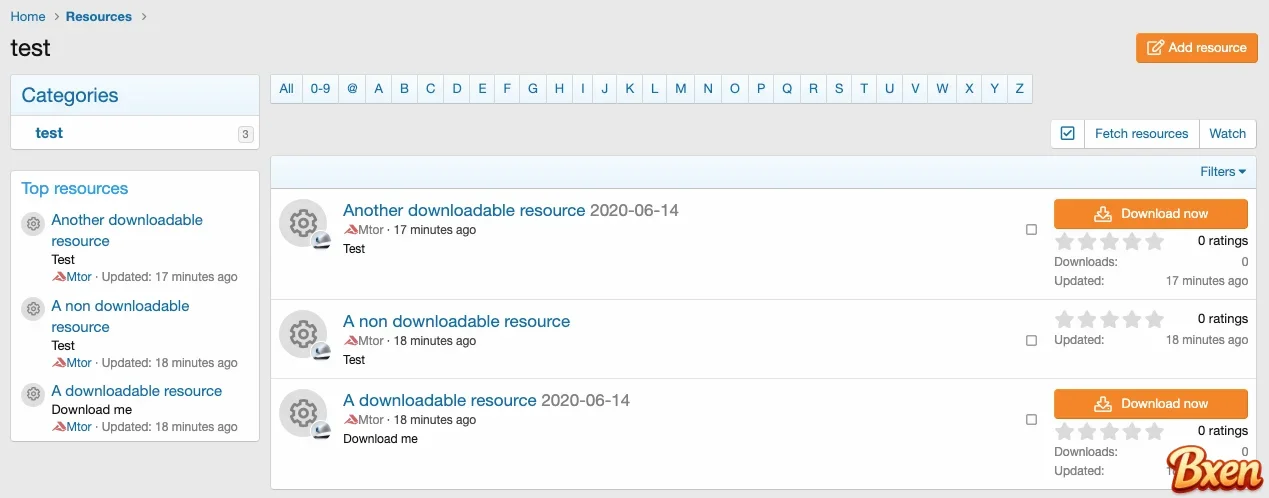Click rating stars of 'A non downloadable resource'
1269x498 pixels.
1110,320
